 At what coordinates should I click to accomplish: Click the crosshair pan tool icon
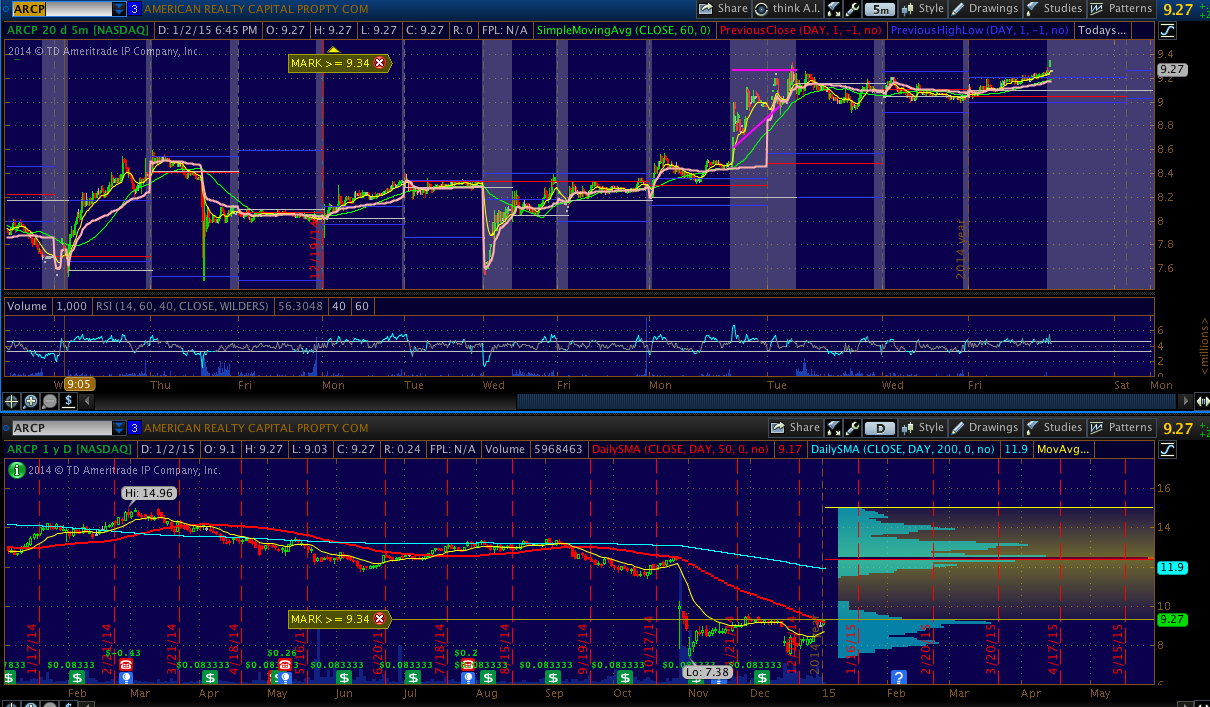(x=12, y=401)
